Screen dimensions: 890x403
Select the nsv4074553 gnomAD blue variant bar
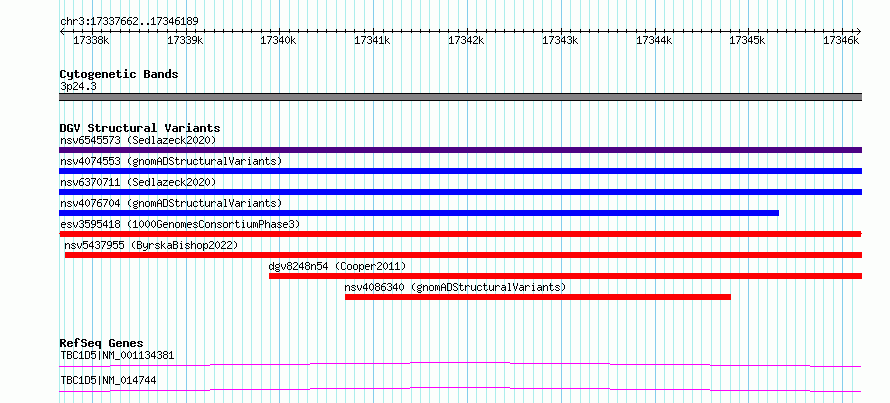pos(460,171)
